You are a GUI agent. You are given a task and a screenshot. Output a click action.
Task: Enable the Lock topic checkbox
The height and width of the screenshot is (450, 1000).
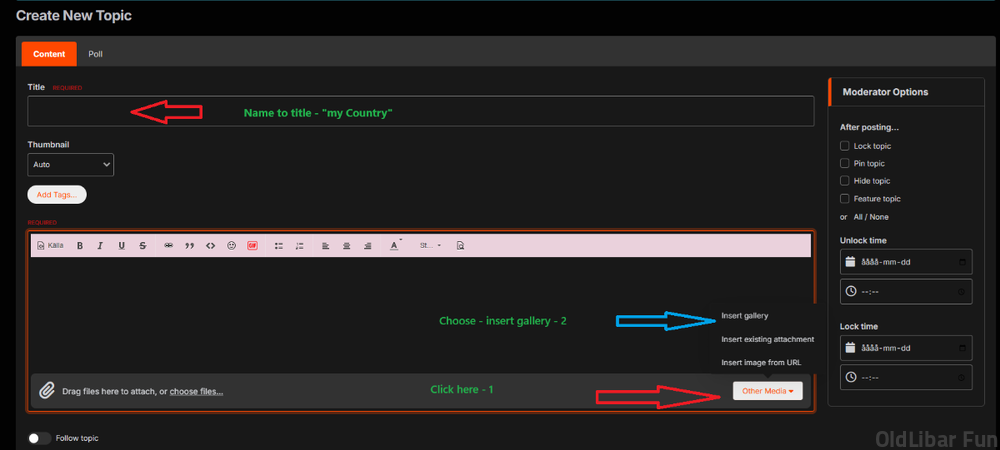click(845, 146)
